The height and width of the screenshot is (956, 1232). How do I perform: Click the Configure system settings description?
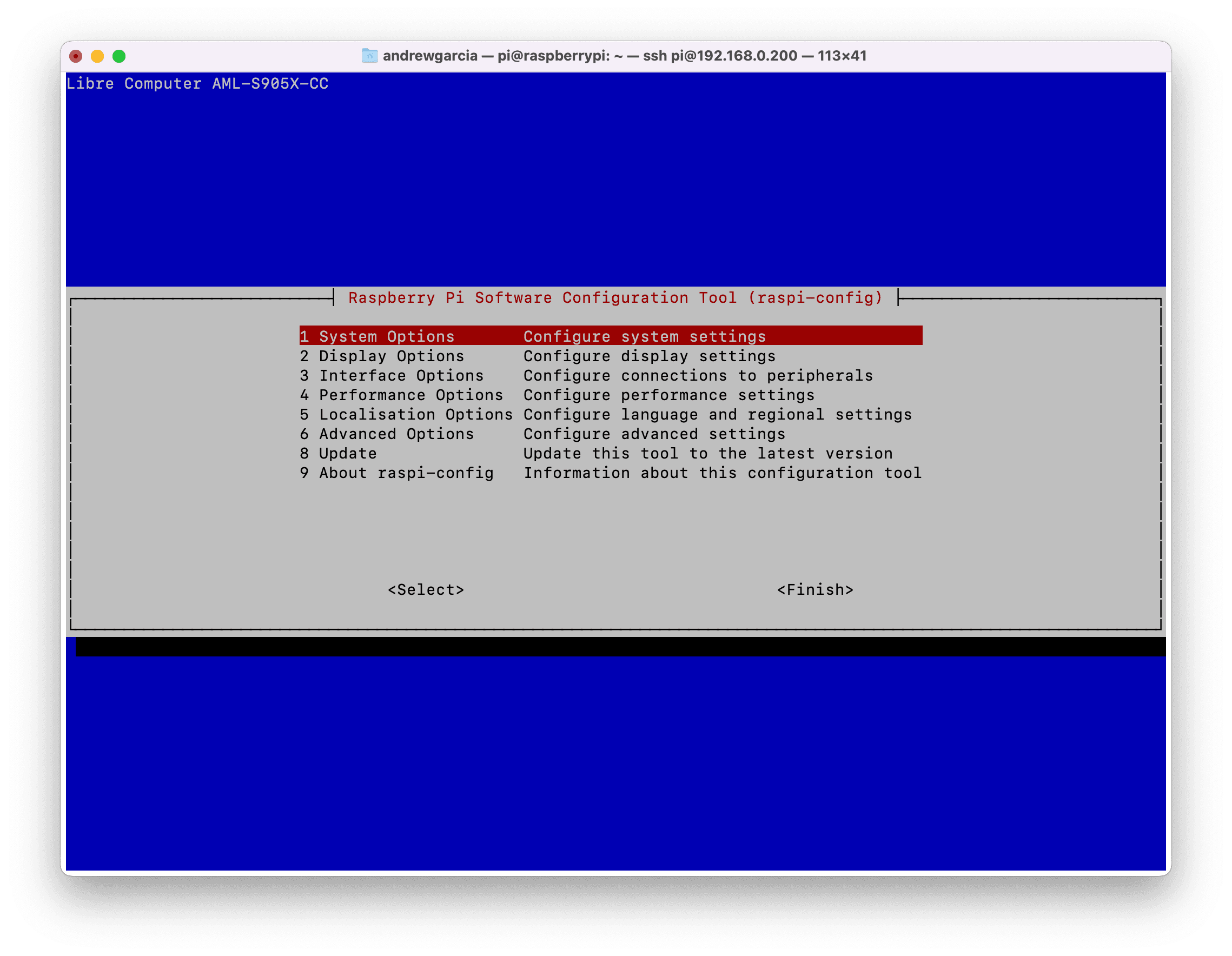pos(644,337)
